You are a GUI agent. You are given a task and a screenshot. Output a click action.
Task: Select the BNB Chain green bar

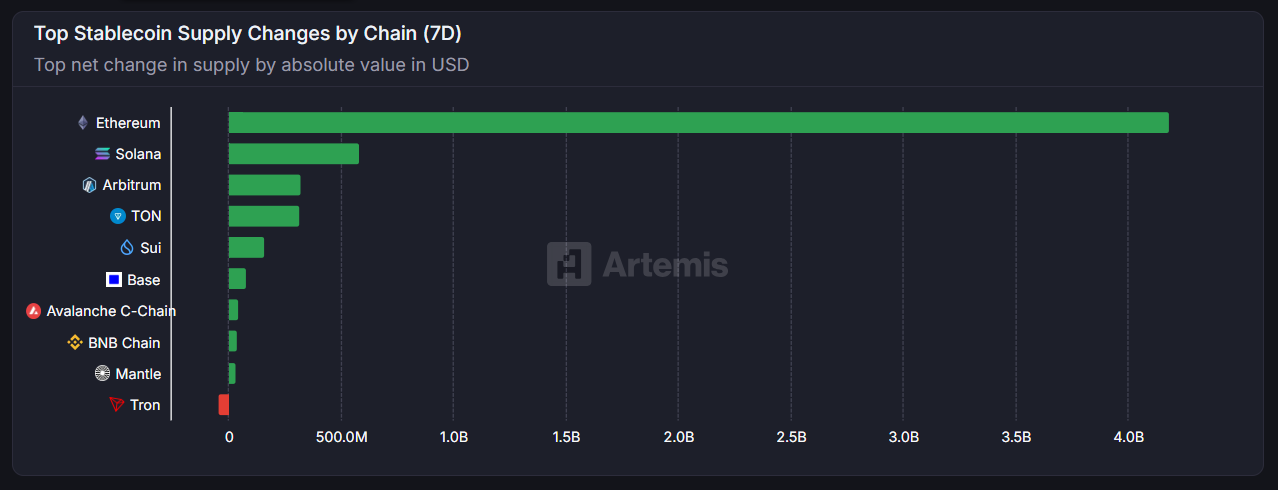tap(233, 342)
